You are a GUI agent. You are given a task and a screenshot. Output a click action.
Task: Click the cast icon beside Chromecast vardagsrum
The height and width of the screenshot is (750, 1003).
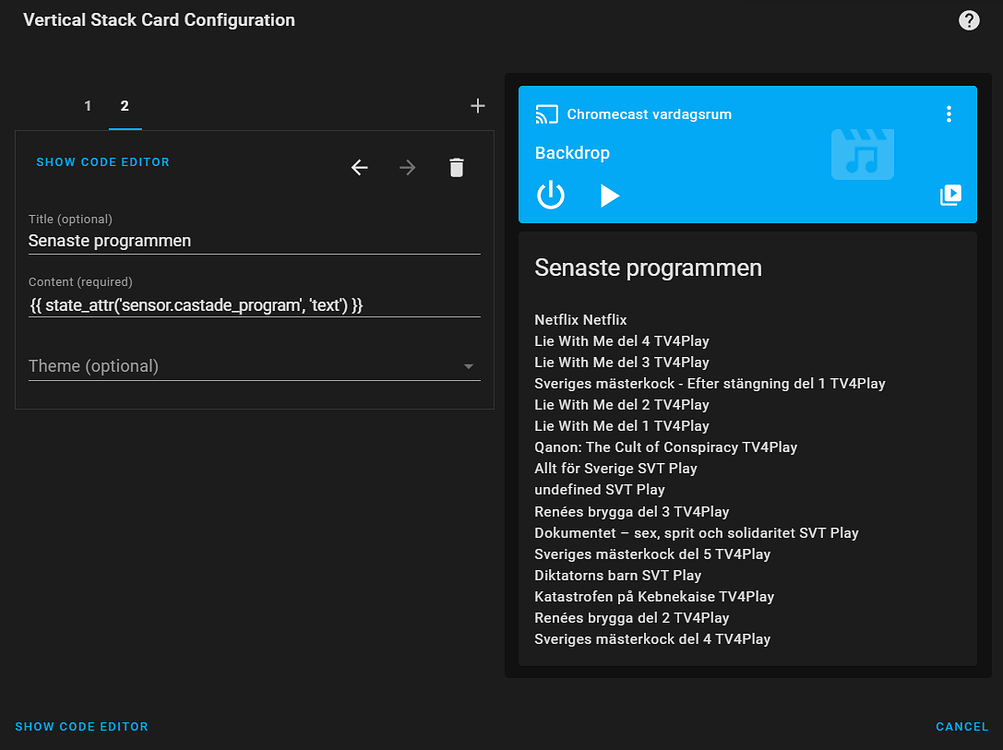[546, 114]
